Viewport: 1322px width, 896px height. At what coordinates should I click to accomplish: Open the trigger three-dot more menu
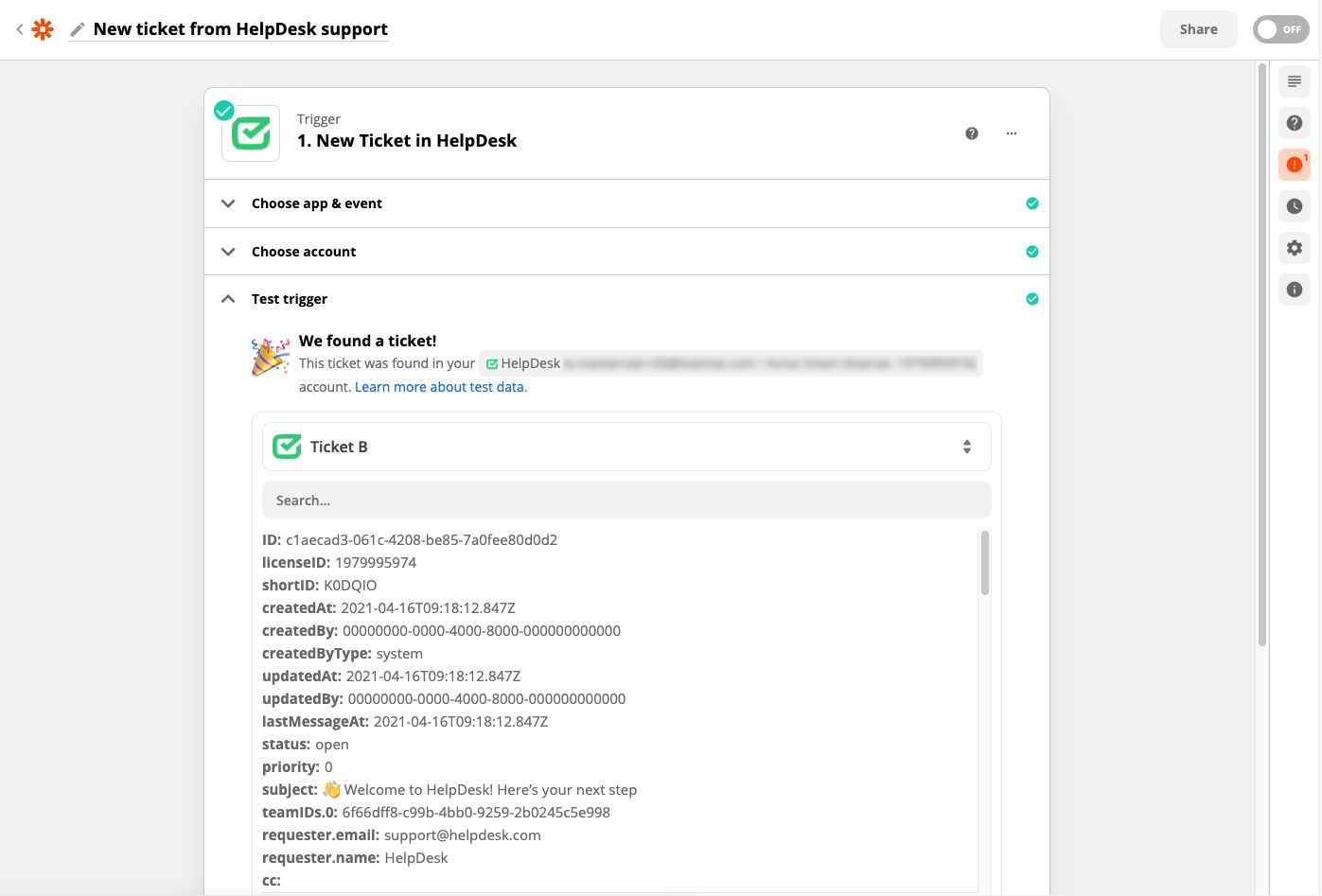tap(1011, 133)
